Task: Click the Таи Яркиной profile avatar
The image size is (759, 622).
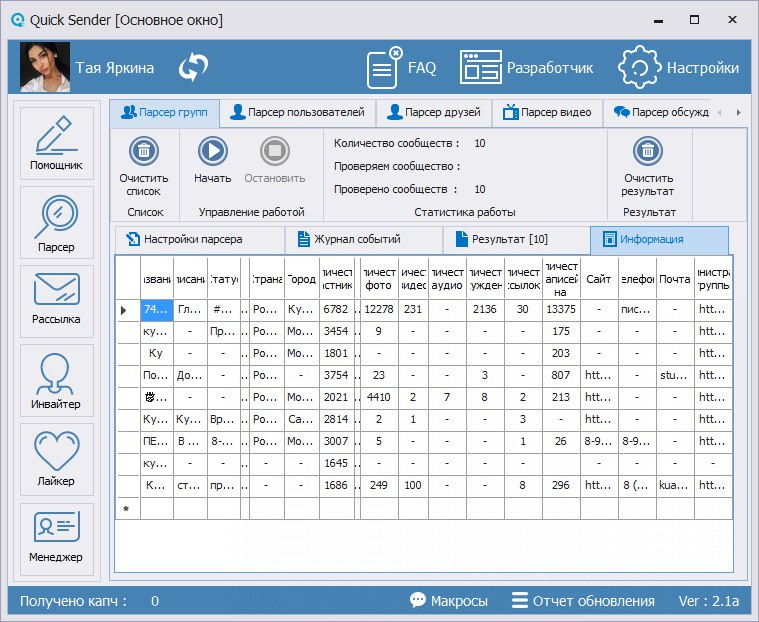Action: [45, 68]
